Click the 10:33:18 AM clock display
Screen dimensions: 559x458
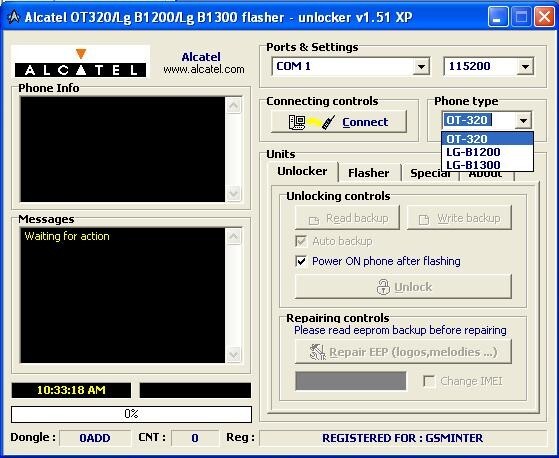[x=71, y=390]
